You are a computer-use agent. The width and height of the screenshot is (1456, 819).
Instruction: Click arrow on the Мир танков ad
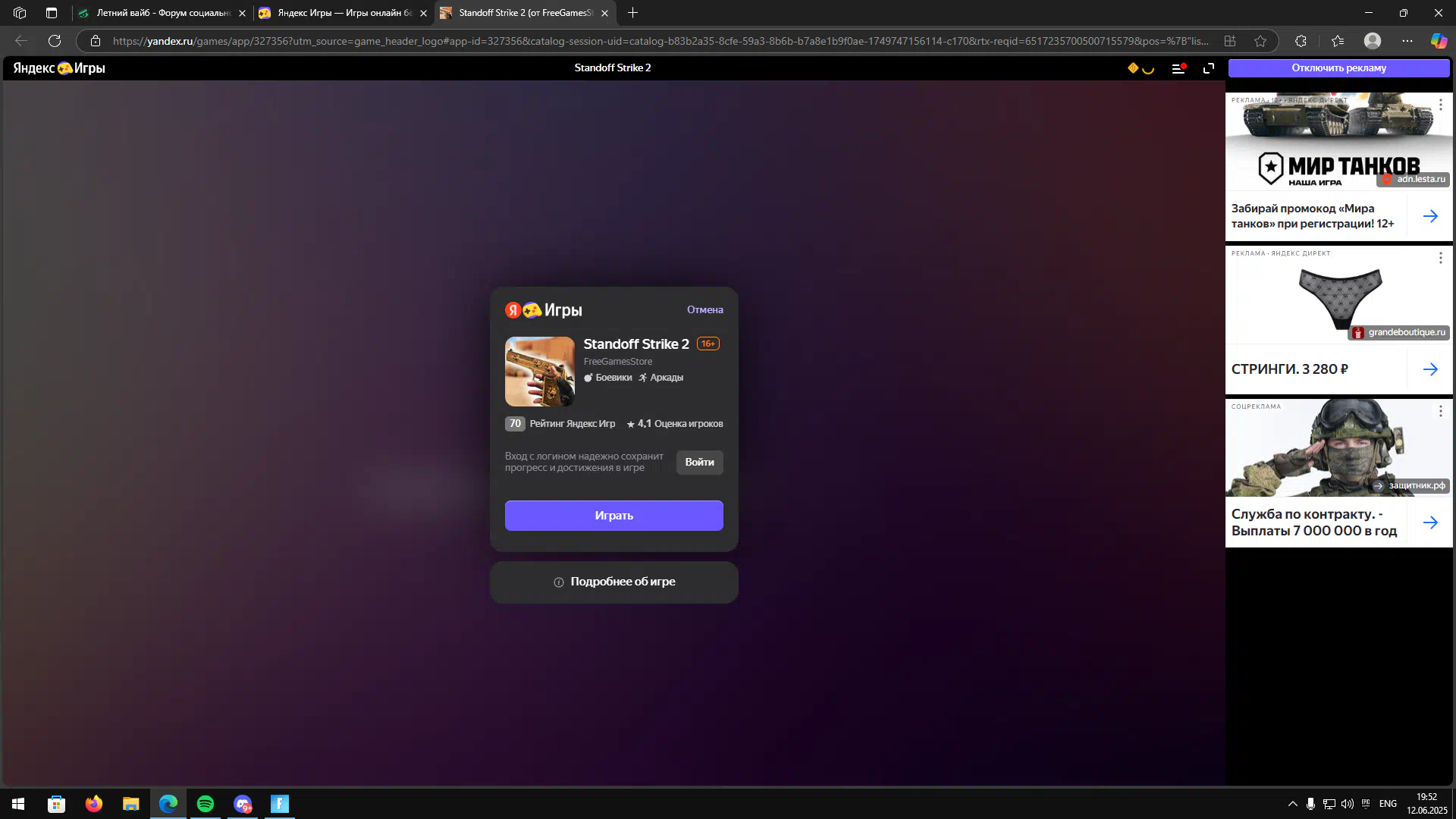click(x=1430, y=216)
